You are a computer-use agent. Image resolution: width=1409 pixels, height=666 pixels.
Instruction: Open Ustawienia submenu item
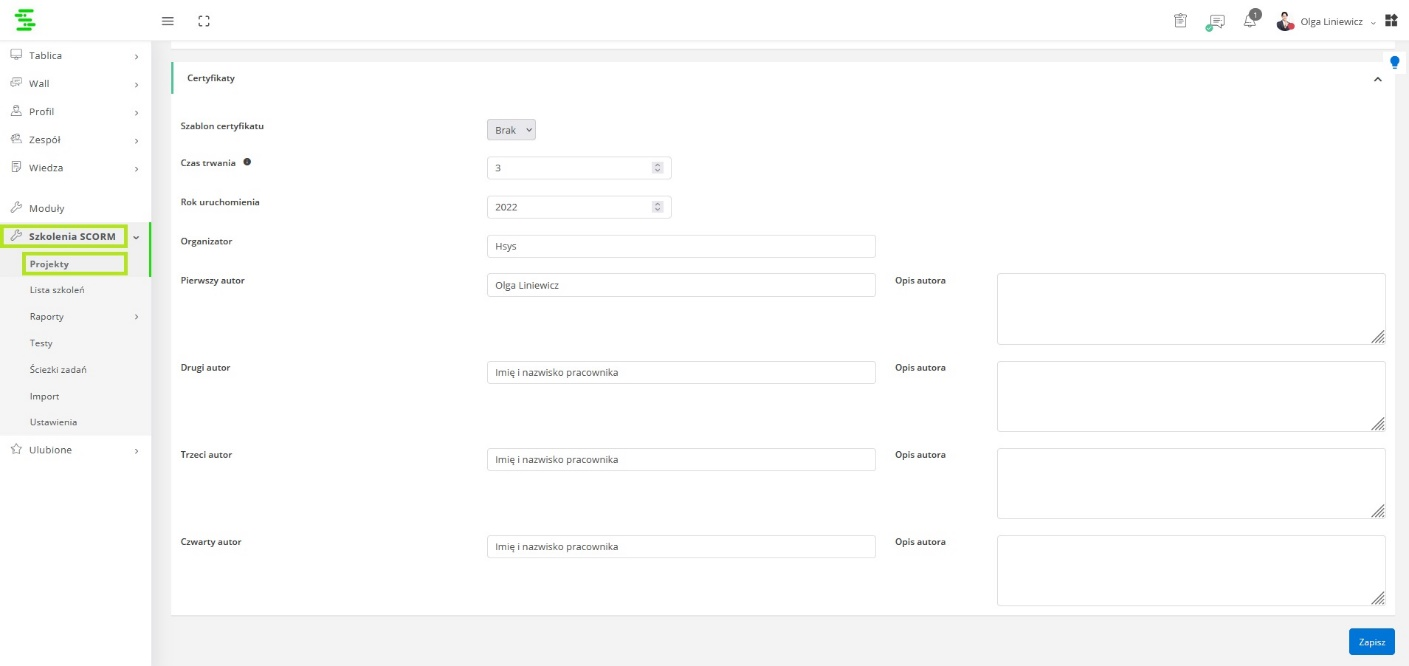pyautogui.click(x=54, y=422)
